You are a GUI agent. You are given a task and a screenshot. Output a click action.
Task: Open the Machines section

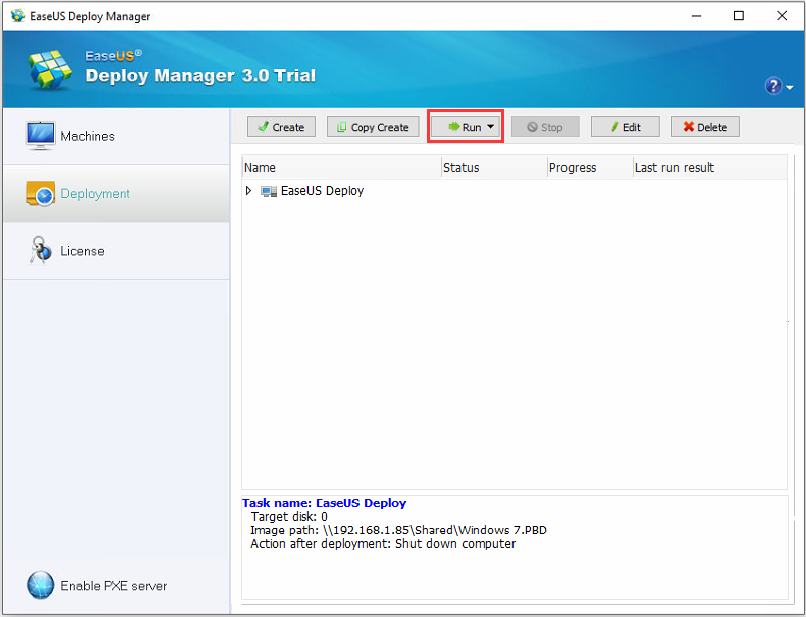(x=116, y=136)
